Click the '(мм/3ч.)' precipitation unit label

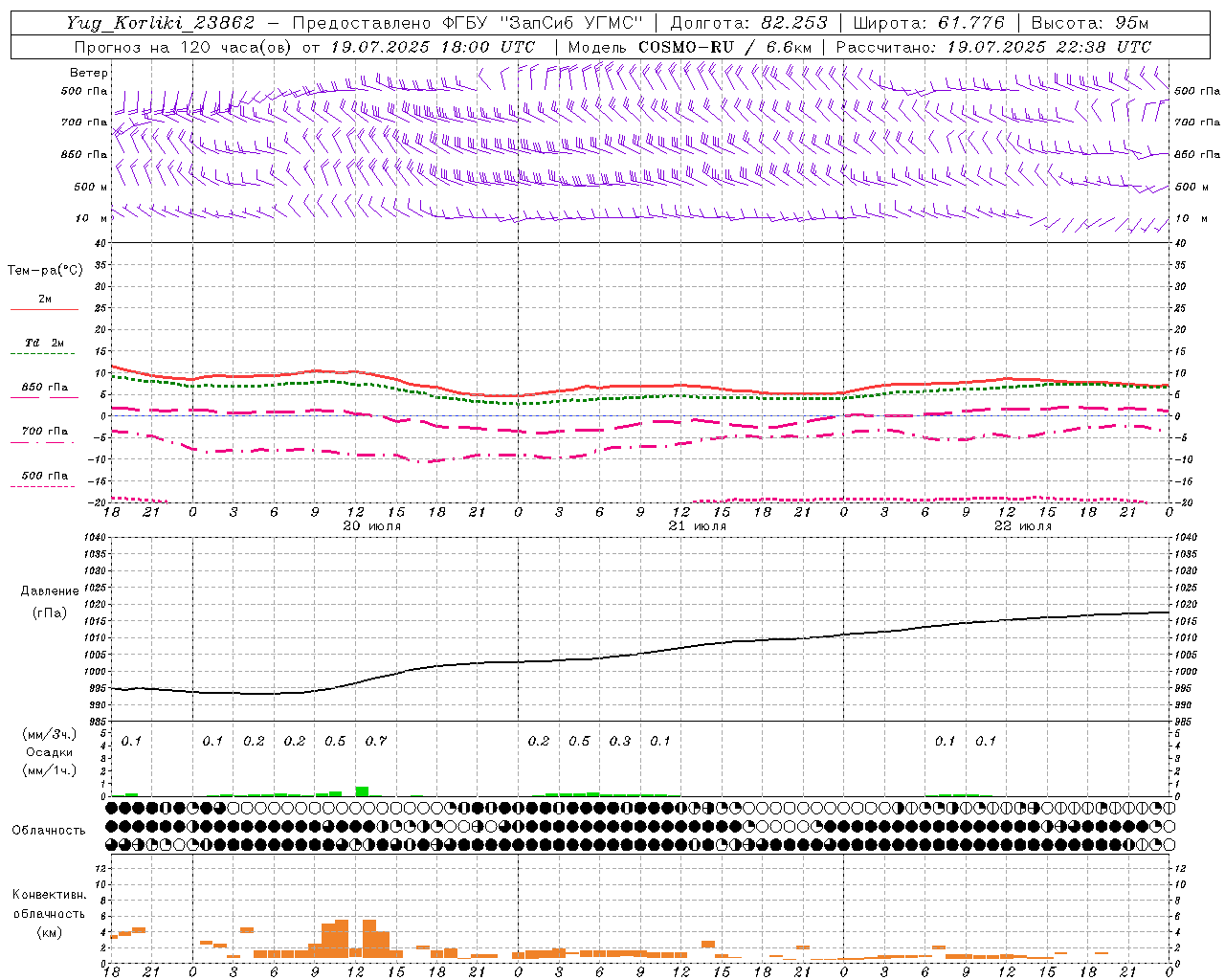pyautogui.click(x=49, y=735)
